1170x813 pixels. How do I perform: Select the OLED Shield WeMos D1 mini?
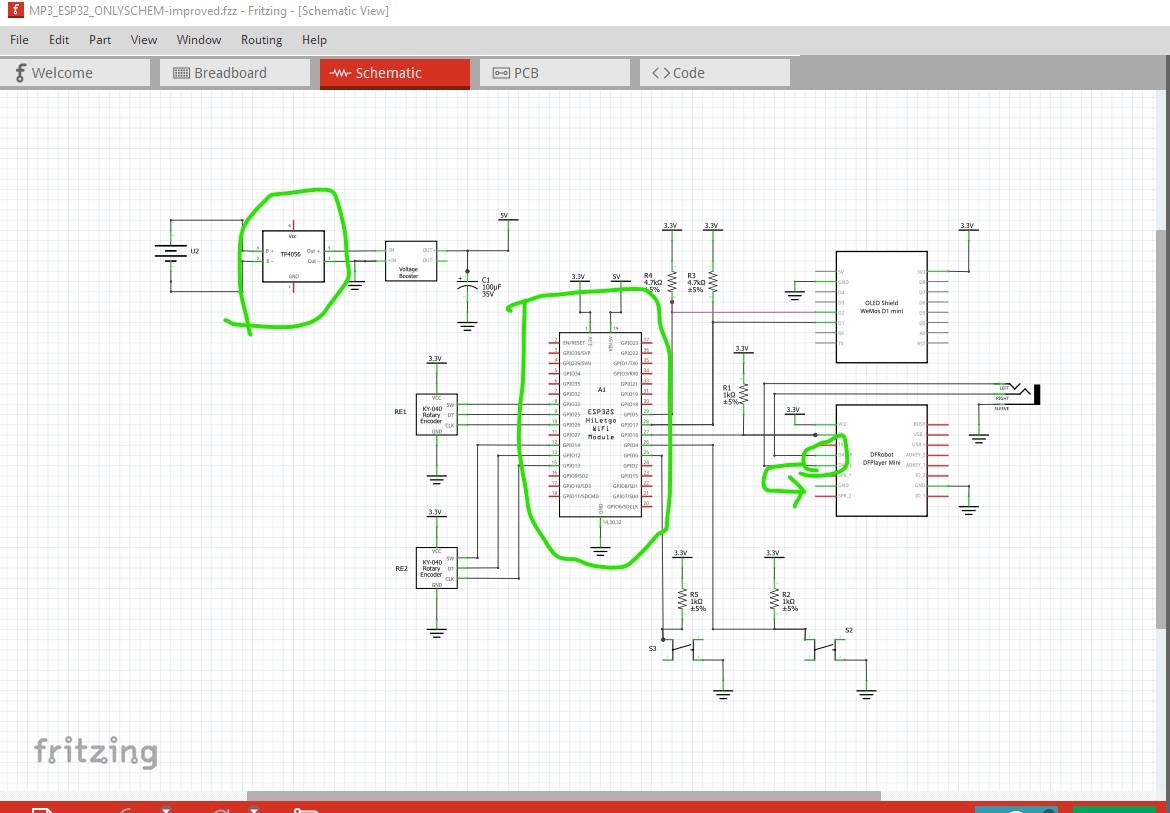coord(881,307)
